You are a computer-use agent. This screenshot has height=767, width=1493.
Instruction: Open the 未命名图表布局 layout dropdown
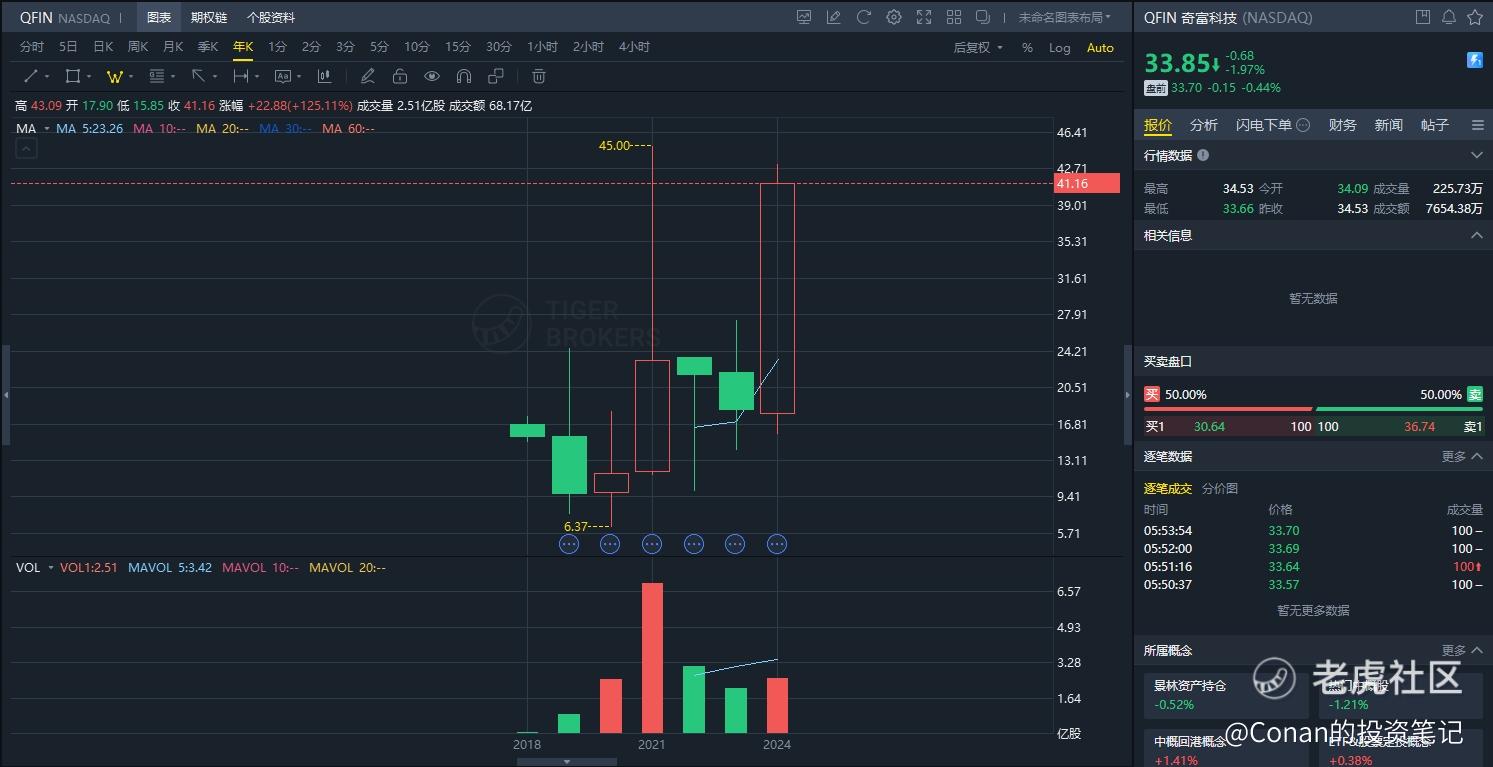[1065, 17]
